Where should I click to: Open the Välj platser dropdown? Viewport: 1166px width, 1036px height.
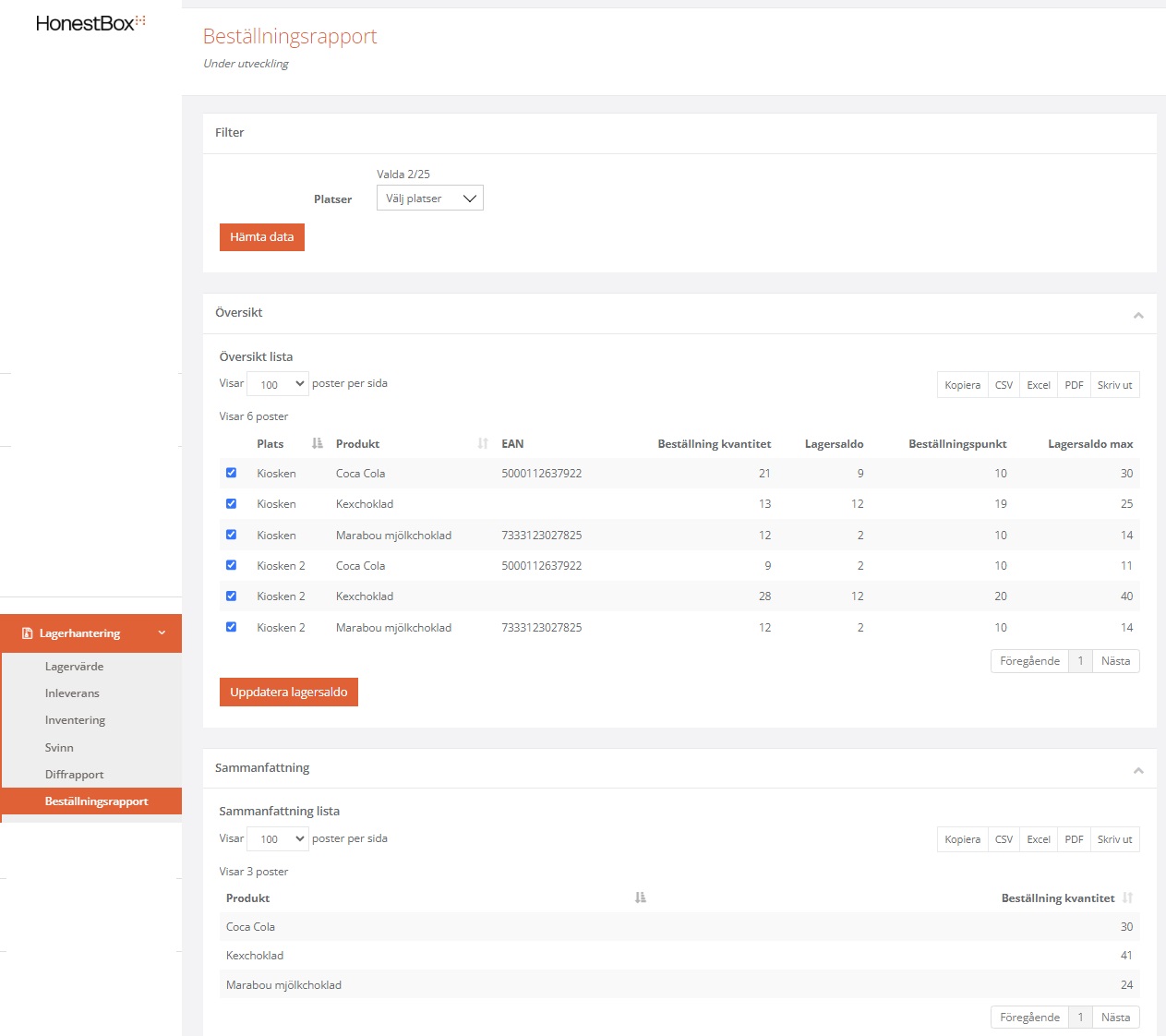[x=429, y=199]
